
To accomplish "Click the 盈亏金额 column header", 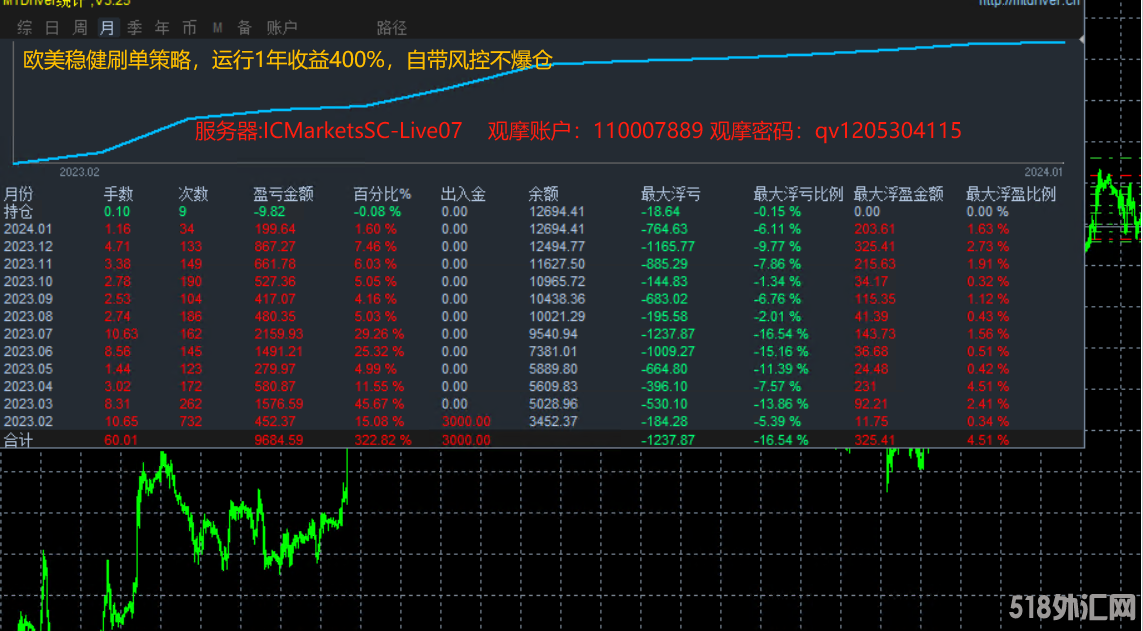I will 283,194.
